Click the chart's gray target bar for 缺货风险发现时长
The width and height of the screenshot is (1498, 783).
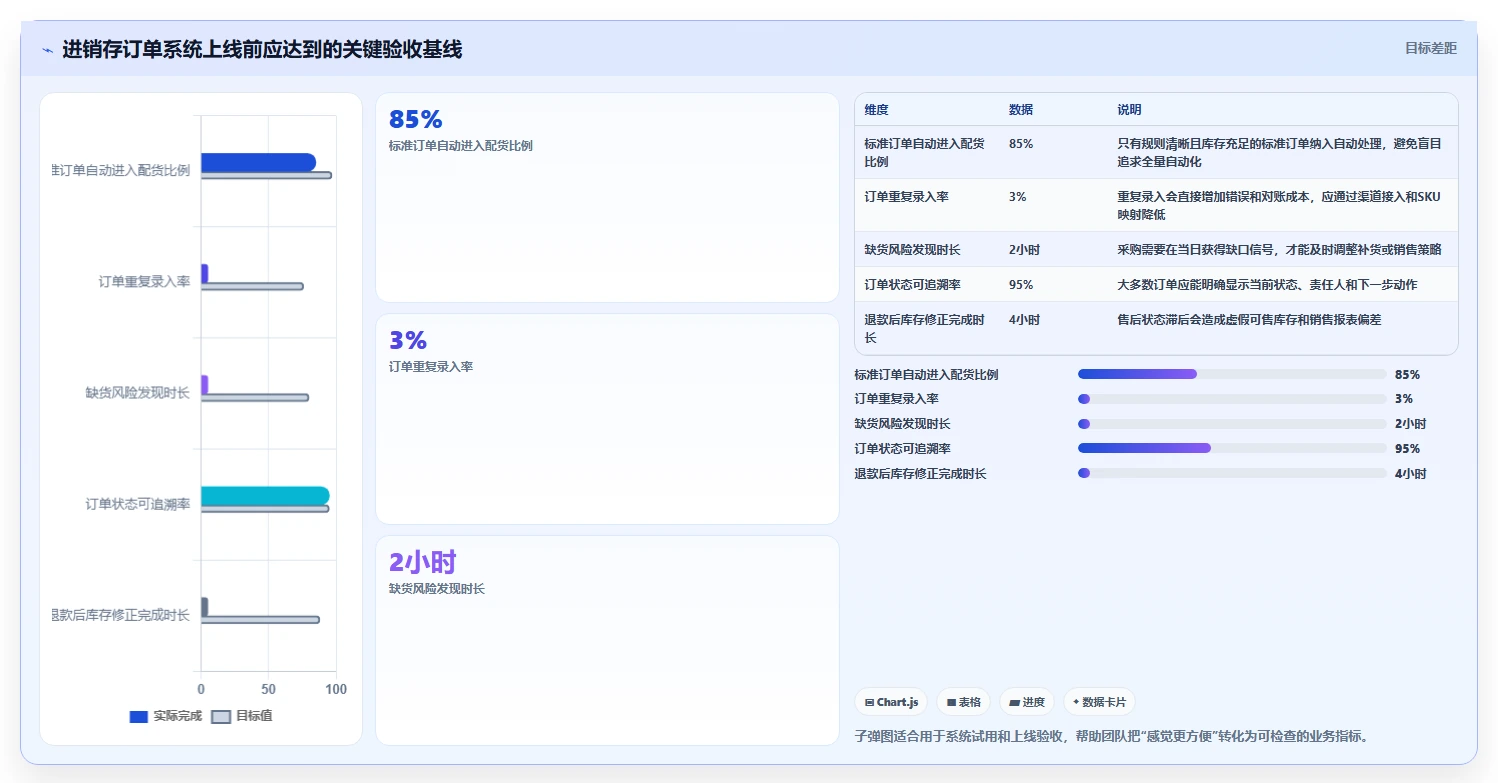click(255, 398)
